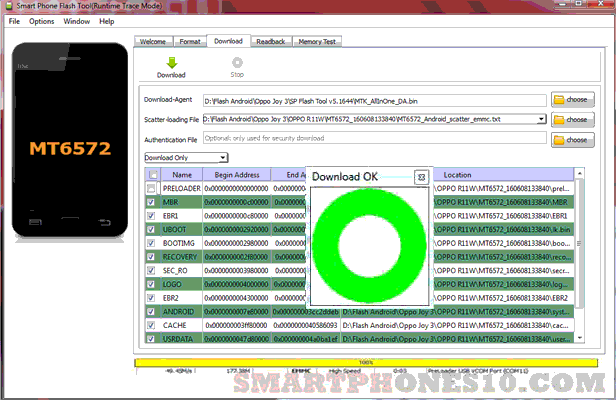Click the Smart Phone Flash Tool title icon
This screenshot has height=400, width=616.
(9, 6)
